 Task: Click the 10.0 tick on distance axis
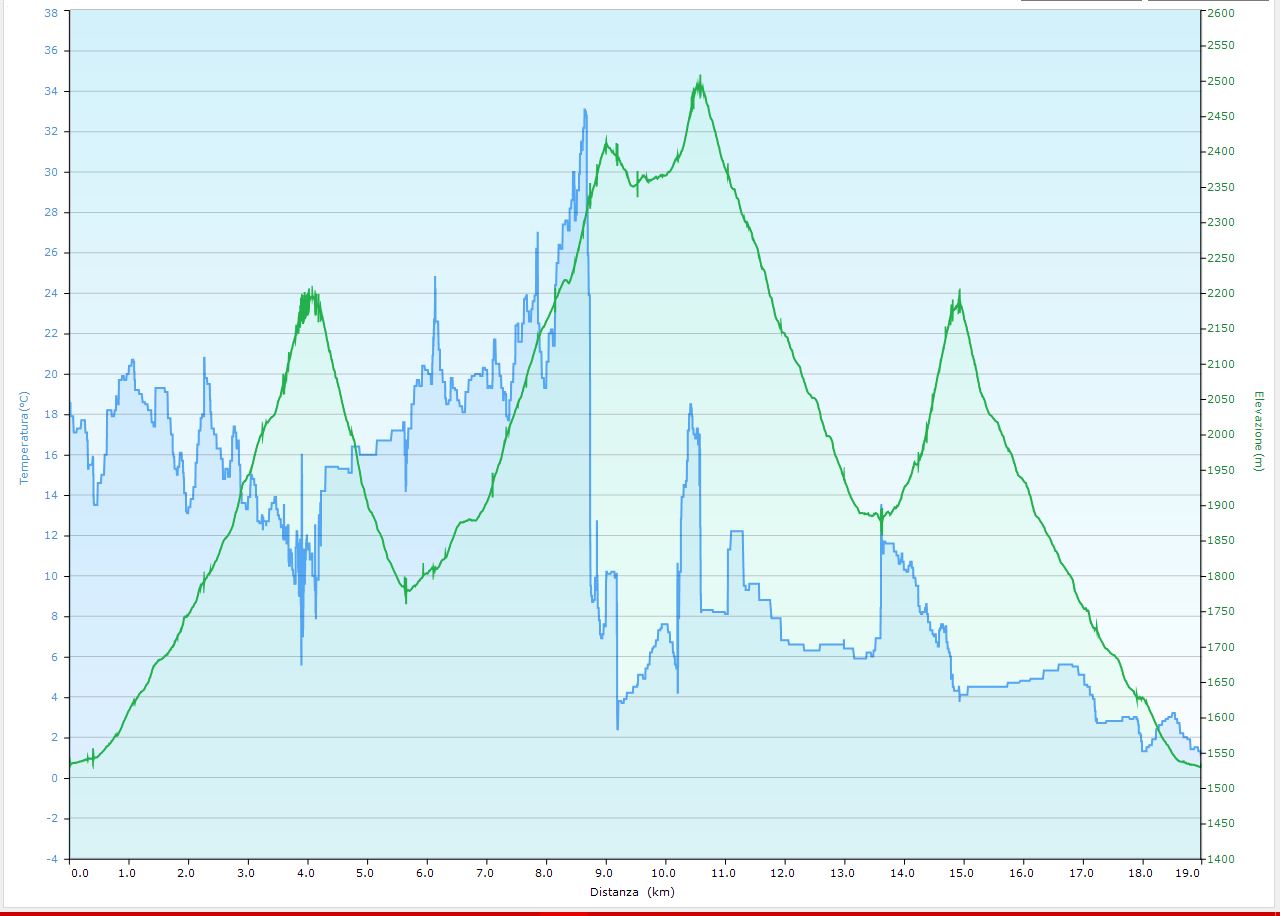click(x=664, y=873)
